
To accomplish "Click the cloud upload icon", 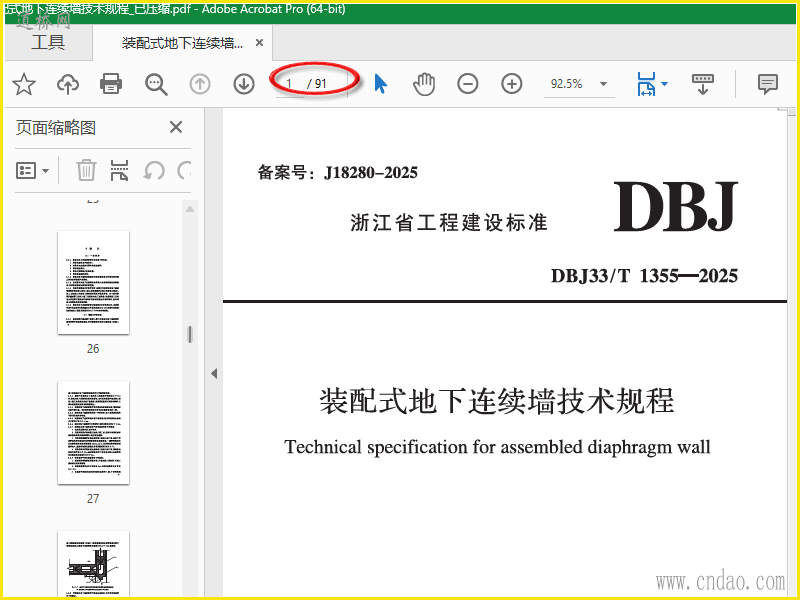I will tap(67, 84).
